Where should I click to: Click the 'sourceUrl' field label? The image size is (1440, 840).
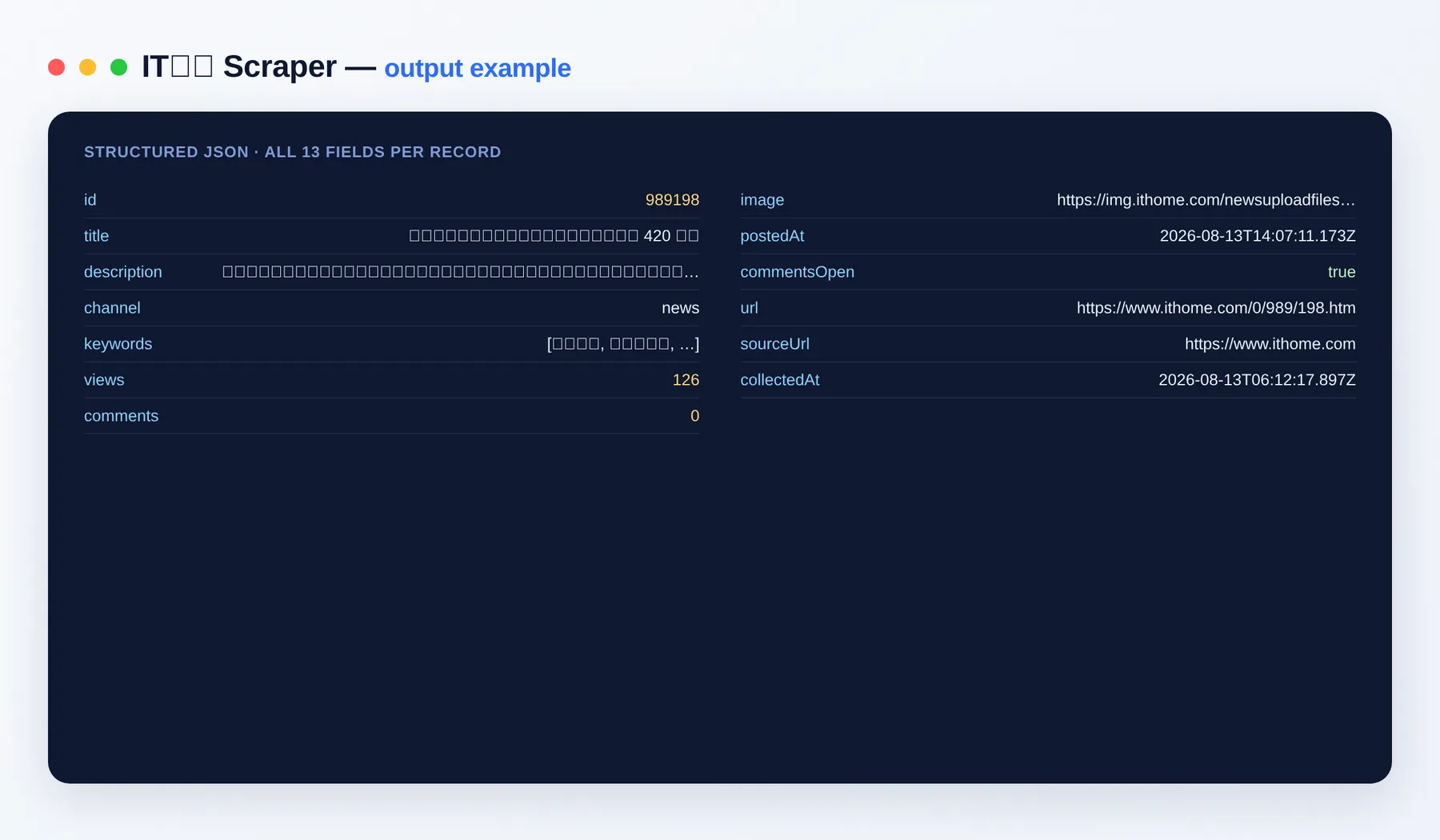[774, 344]
